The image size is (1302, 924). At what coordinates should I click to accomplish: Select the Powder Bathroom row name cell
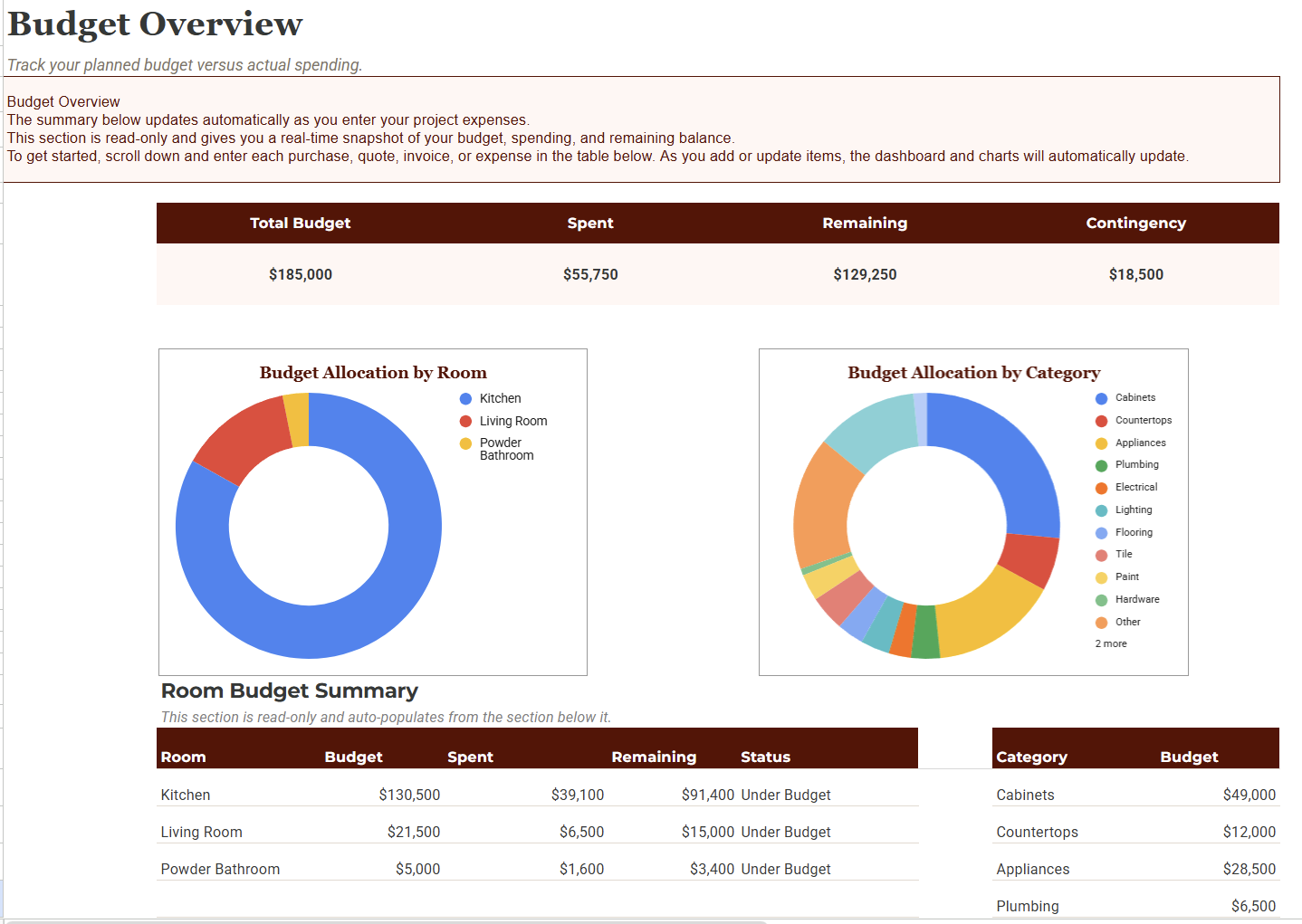220,869
